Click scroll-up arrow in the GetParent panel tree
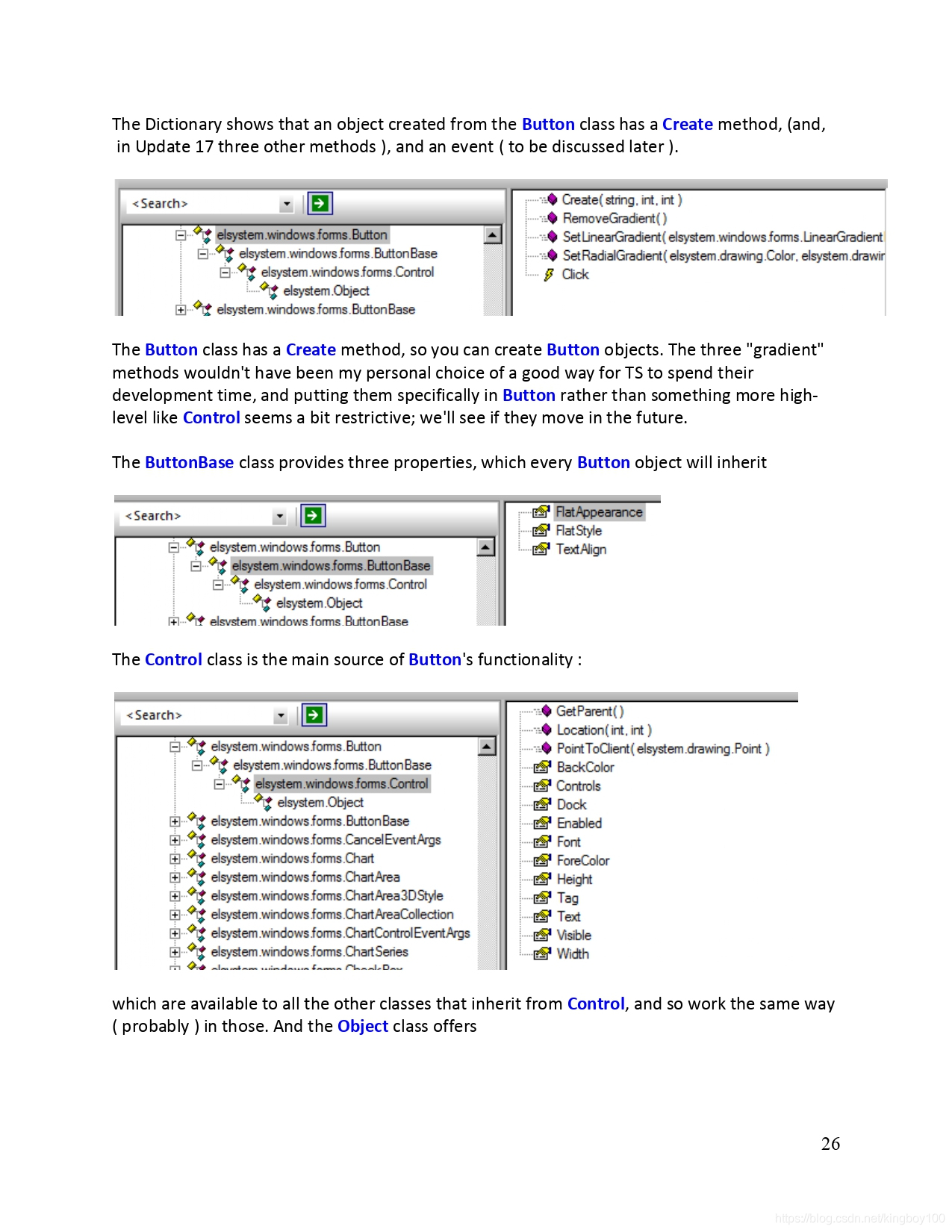This screenshot has height=1232, width=952. [487, 746]
